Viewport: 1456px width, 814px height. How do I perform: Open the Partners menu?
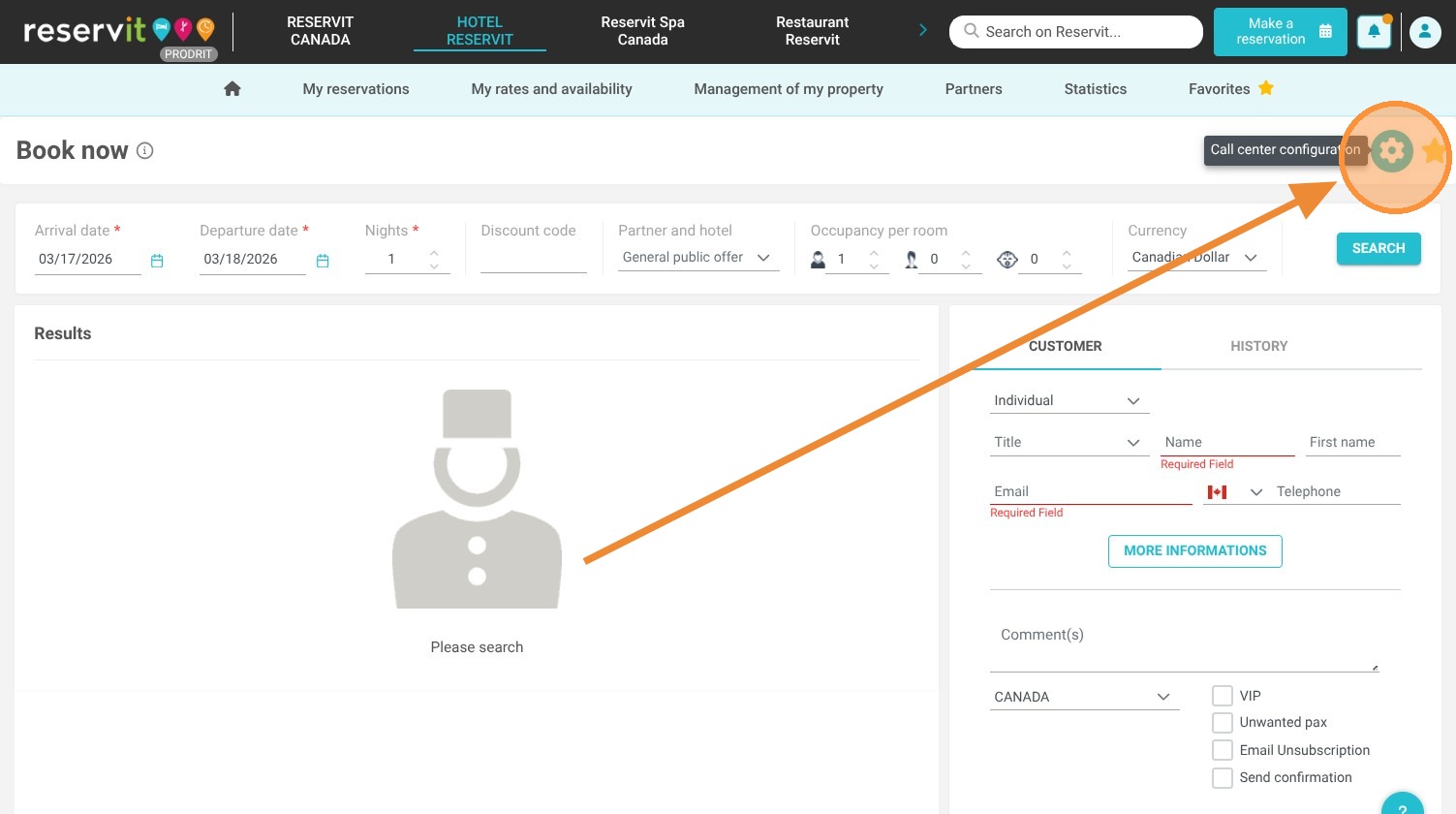pos(974,89)
